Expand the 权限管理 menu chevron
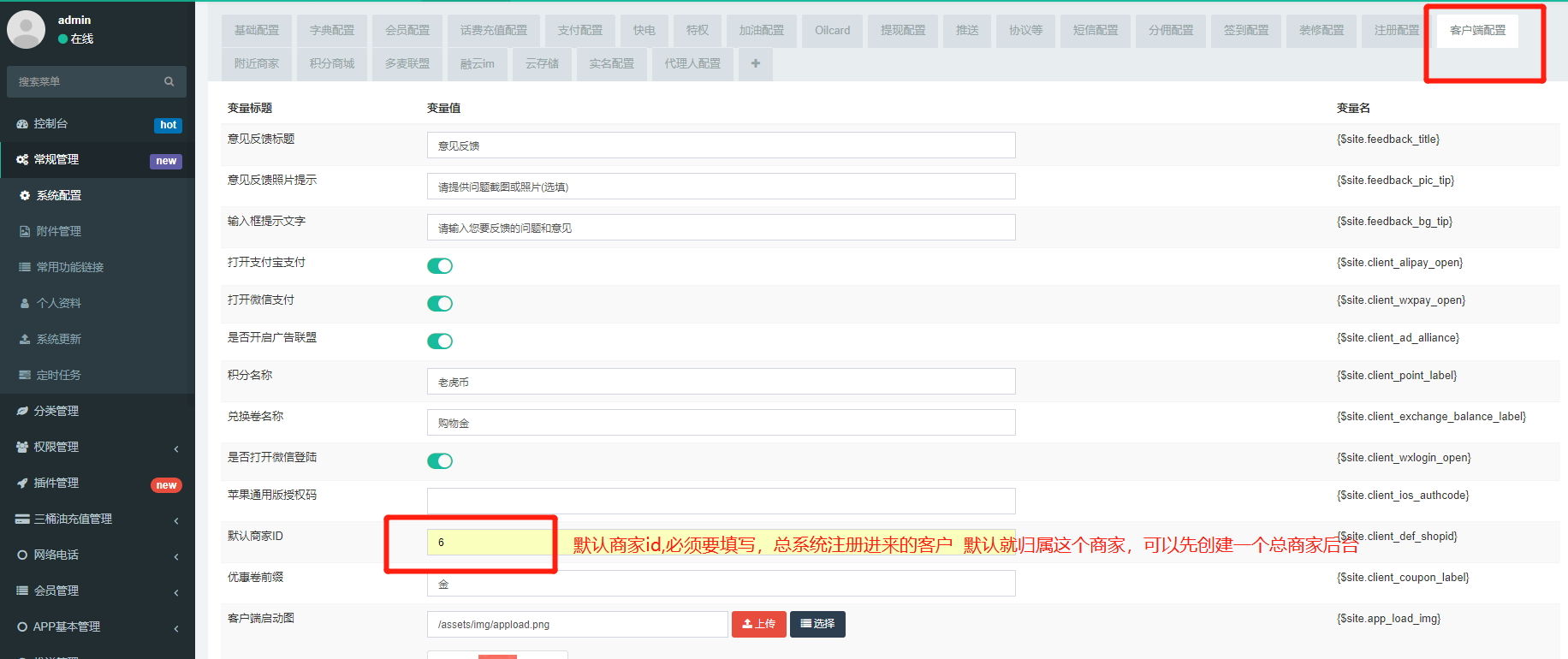This screenshot has width=1568, height=659. [x=176, y=448]
